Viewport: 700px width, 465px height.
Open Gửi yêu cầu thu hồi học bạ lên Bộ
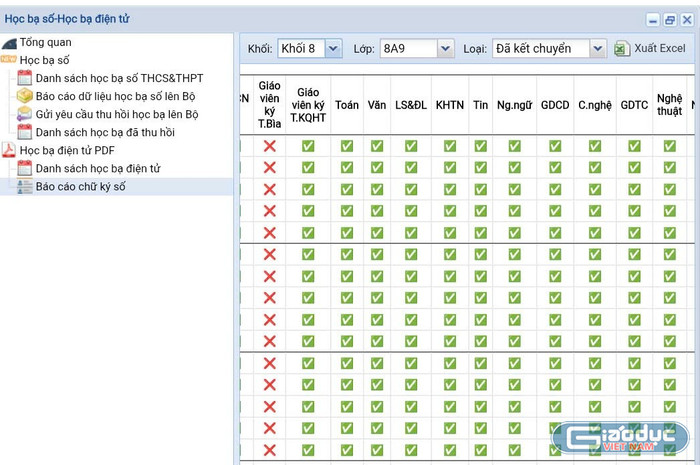pyautogui.click(x=117, y=114)
